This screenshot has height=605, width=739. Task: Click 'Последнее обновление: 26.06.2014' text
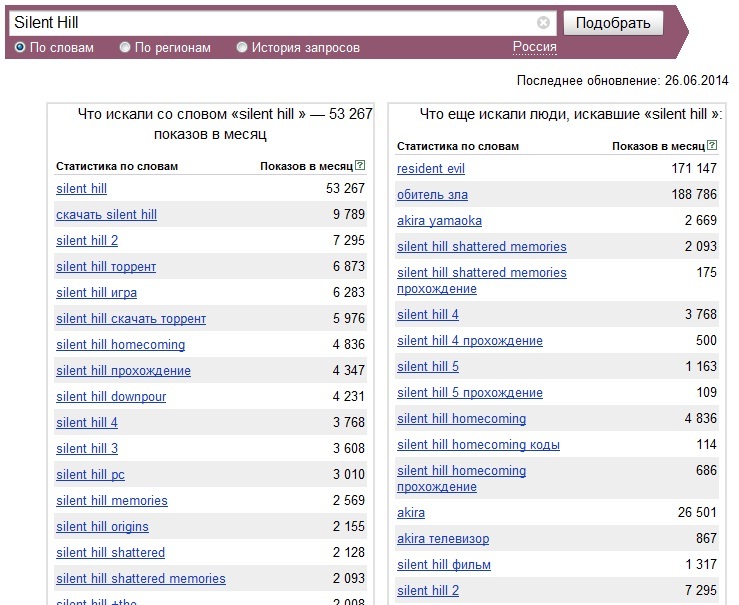point(623,81)
